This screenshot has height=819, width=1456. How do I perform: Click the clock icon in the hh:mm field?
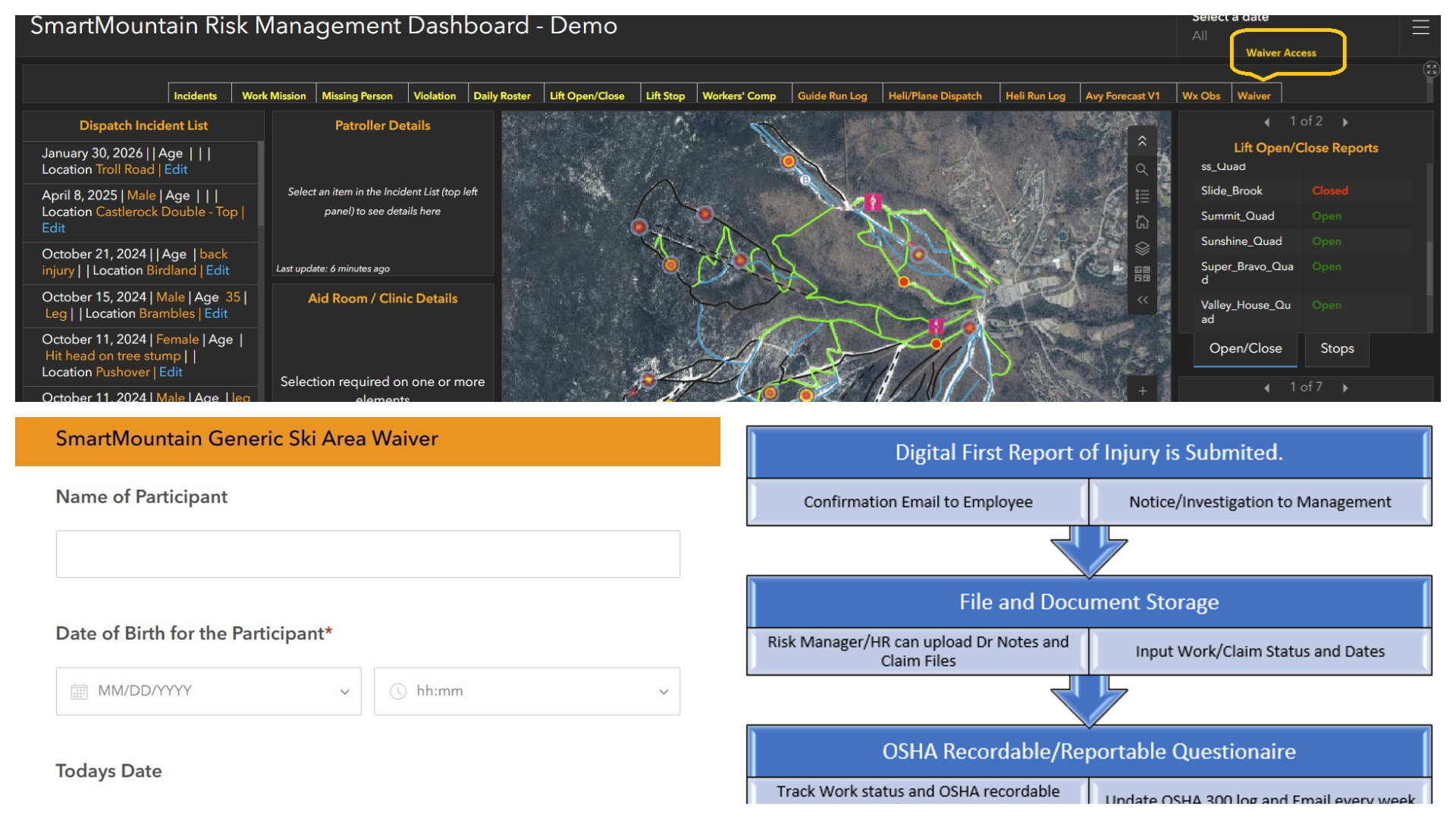coord(398,691)
